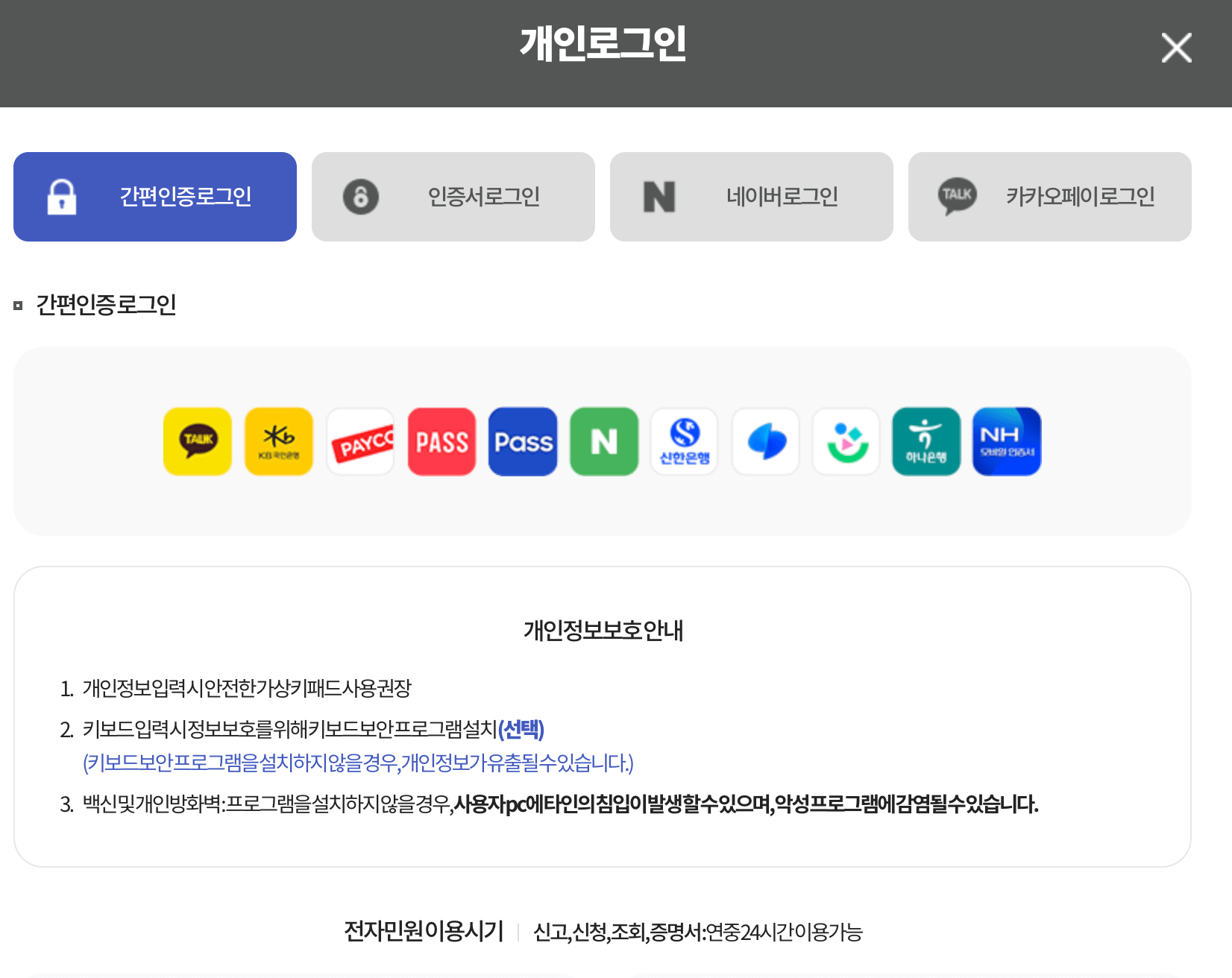Select the red PASS authentication icon

tap(441, 441)
